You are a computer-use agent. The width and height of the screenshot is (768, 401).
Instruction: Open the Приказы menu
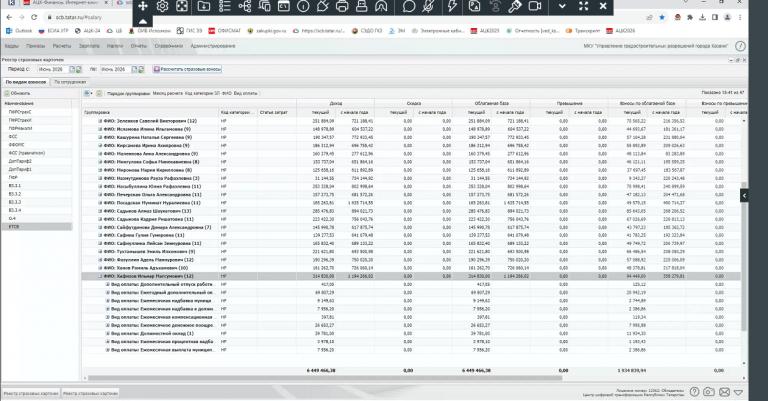[35, 46]
